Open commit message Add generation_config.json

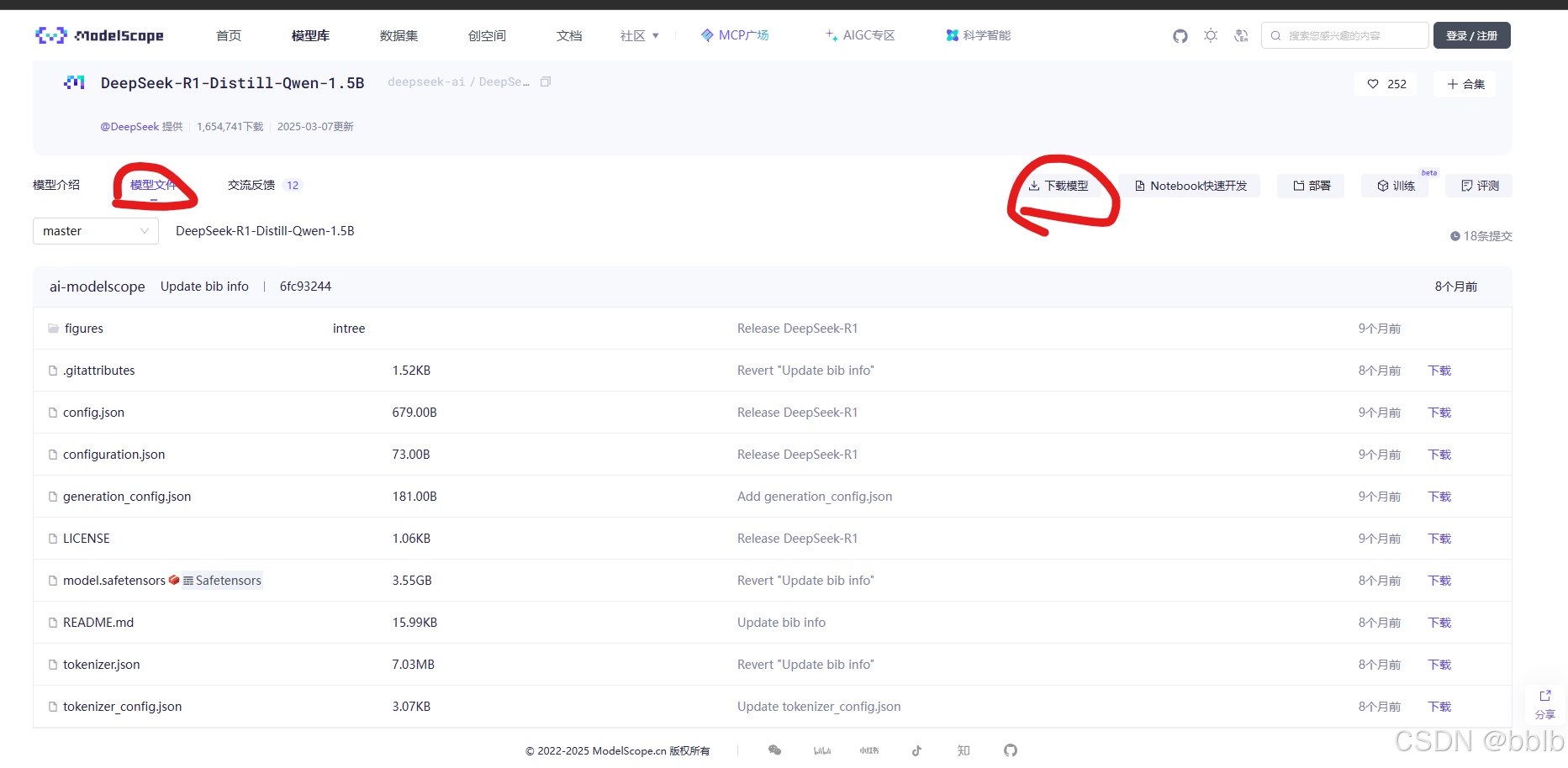click(815, 497)
